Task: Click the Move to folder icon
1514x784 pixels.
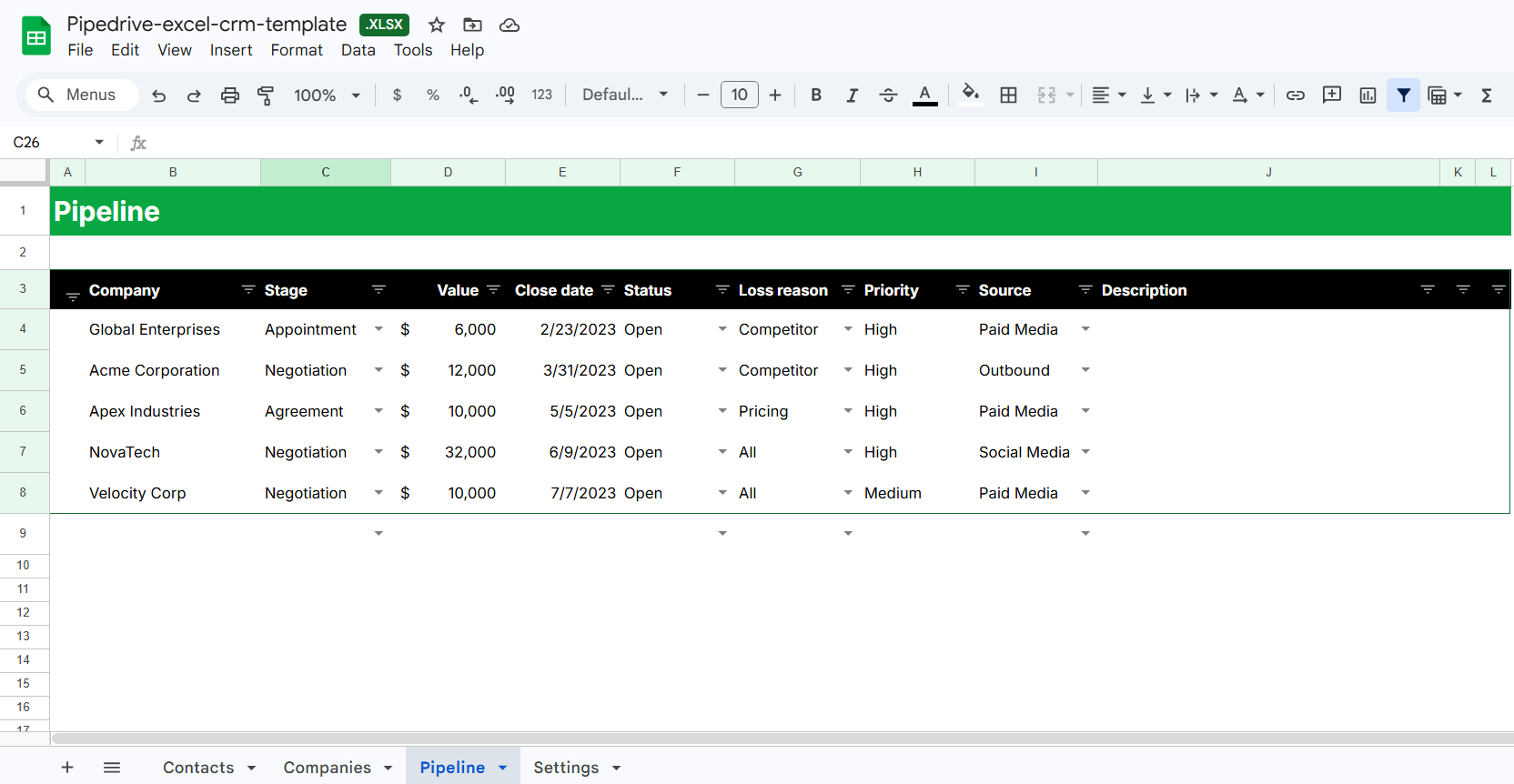Action: click(x=472, y=25)
